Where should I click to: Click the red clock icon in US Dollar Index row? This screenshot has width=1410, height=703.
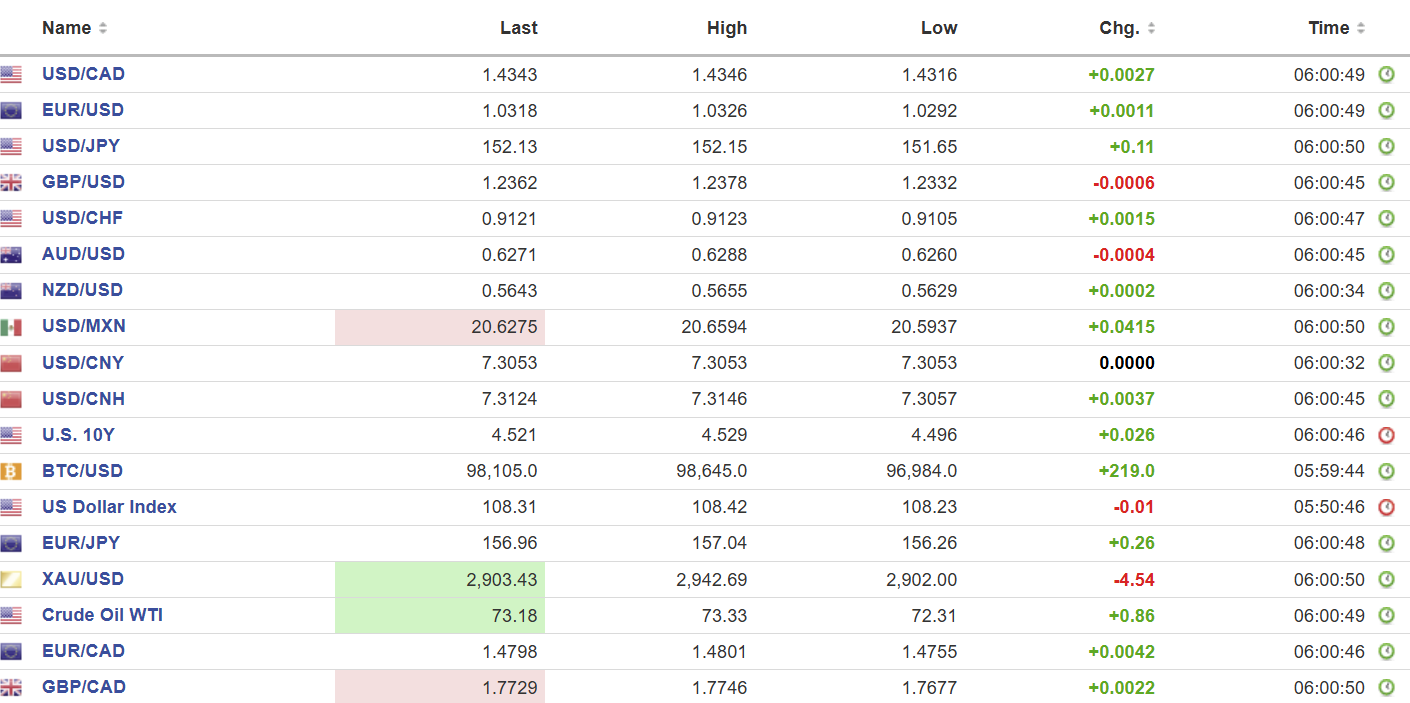coord(1386,507)
